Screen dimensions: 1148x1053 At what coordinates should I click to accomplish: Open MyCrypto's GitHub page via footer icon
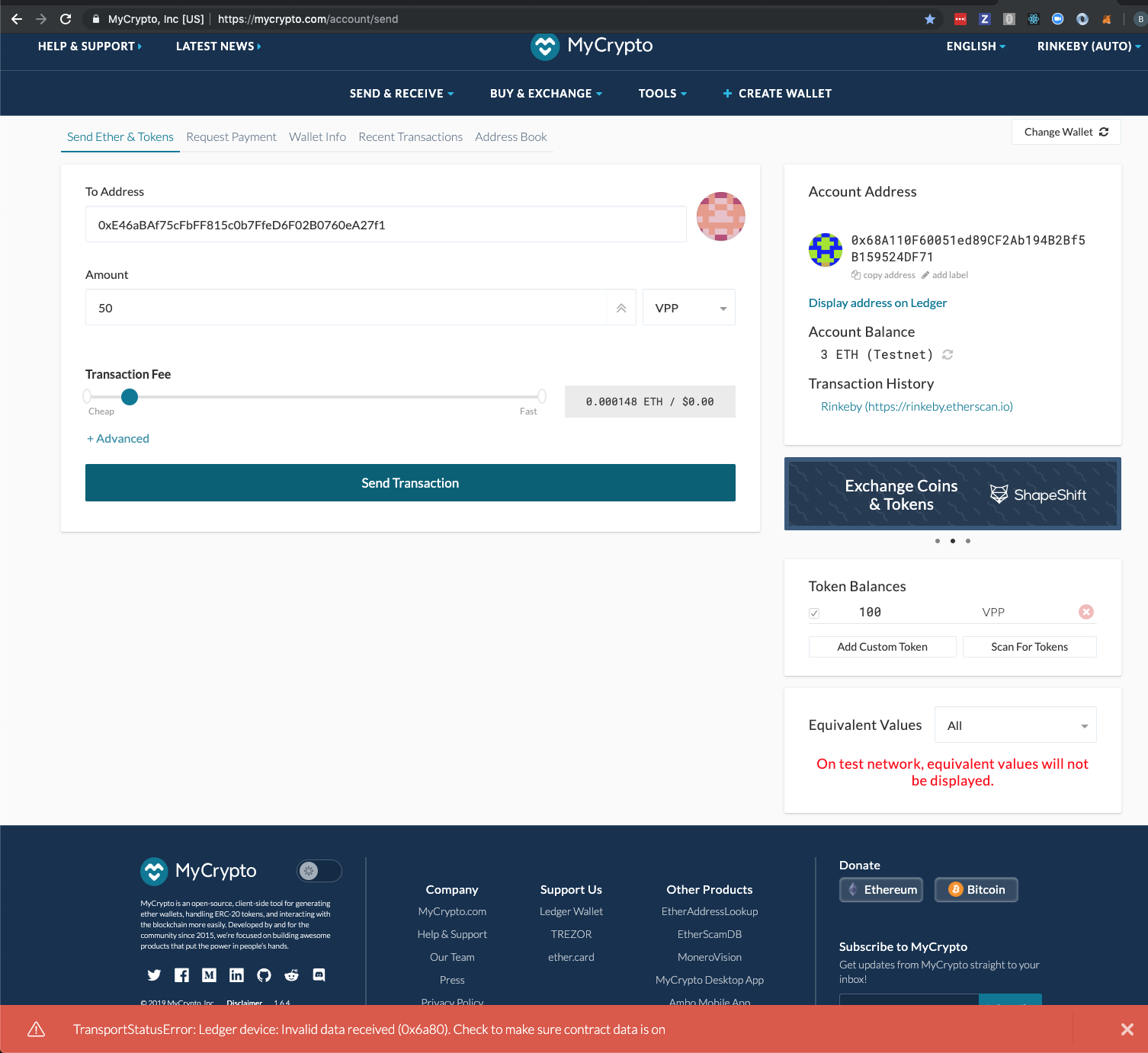tap(264, 975)
